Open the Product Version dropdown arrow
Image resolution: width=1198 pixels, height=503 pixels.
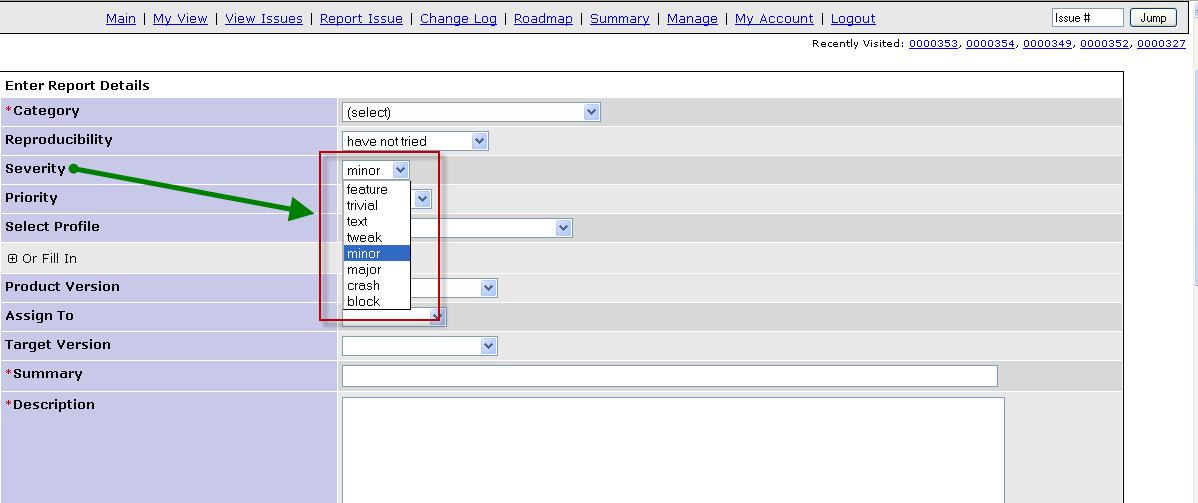tap(488, 288)
